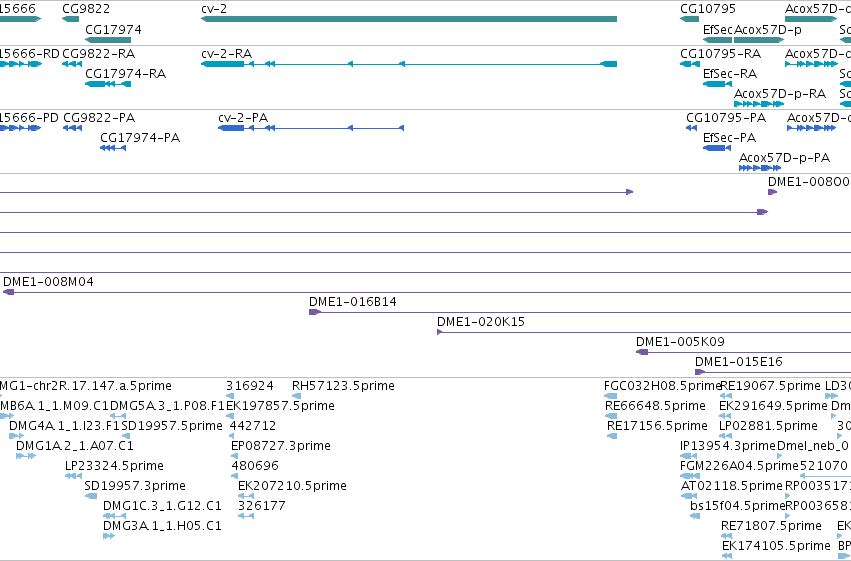
Task: Select transcript label CG10795-RA
Action: tap(720, 54)
